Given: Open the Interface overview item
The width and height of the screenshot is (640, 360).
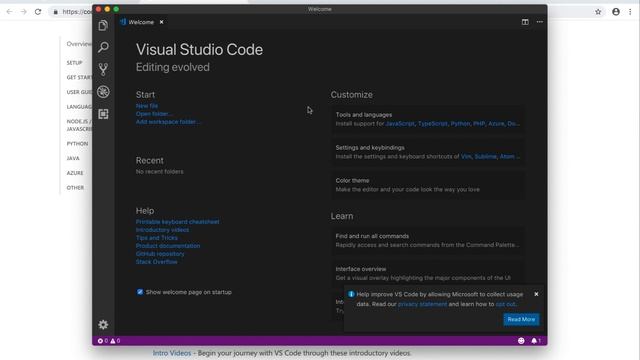Looking at the screenshot, I should (x=427, y=273).
